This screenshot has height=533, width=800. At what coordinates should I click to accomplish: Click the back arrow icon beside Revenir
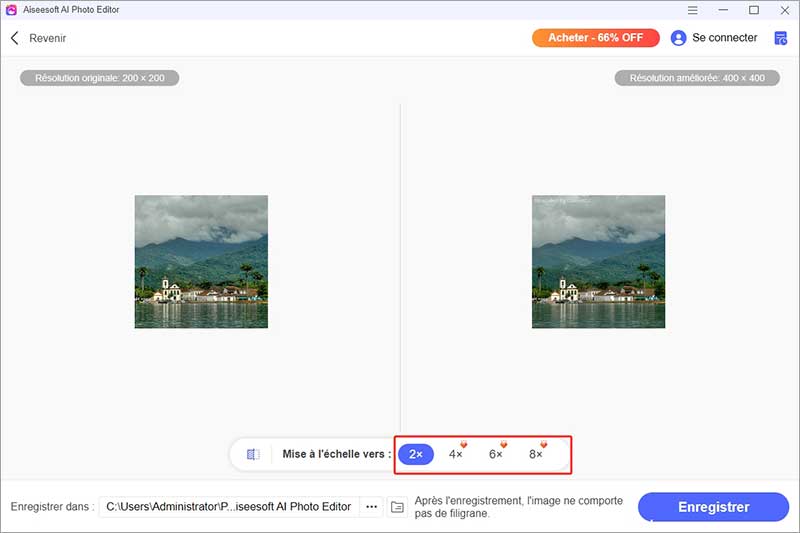[x=15, y=38]
